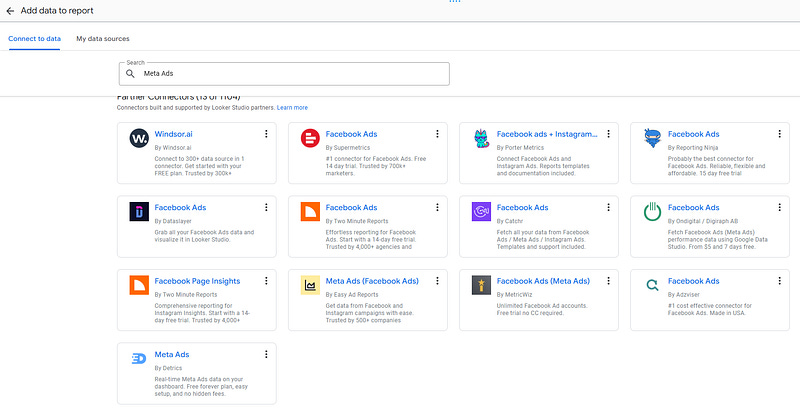Open Facebook ads + Instagram connector

[x=547, y=134]
